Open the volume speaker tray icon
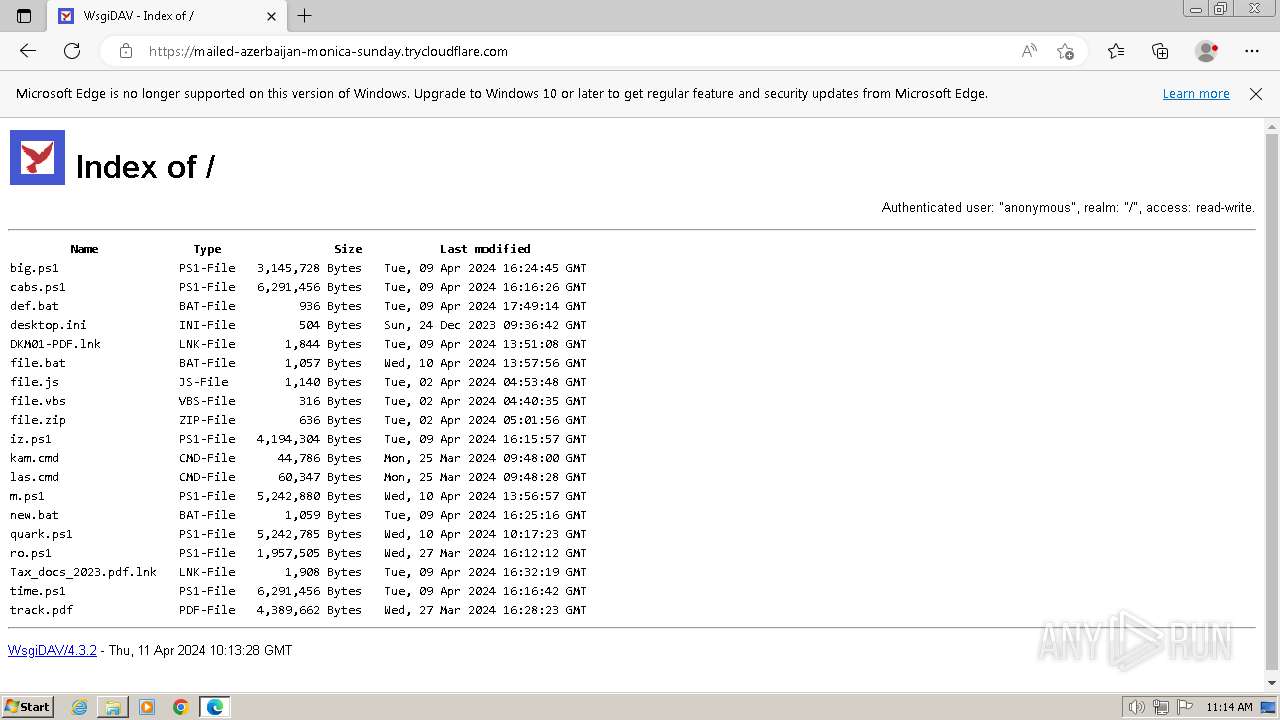Screen dimensions: 1280x720 point(1136,707)
